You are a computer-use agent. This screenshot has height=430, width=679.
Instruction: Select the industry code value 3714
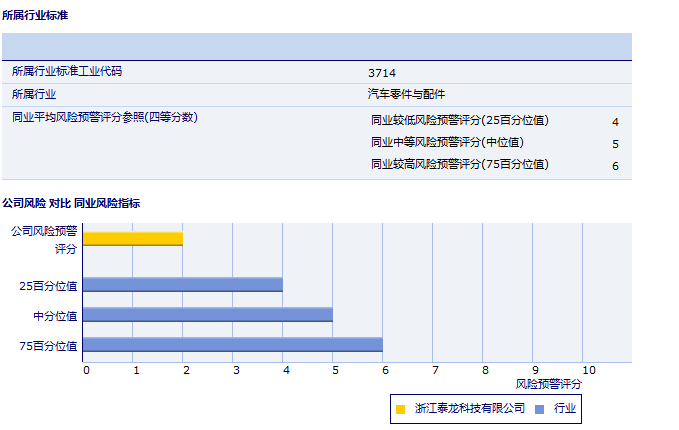point(381,73)
